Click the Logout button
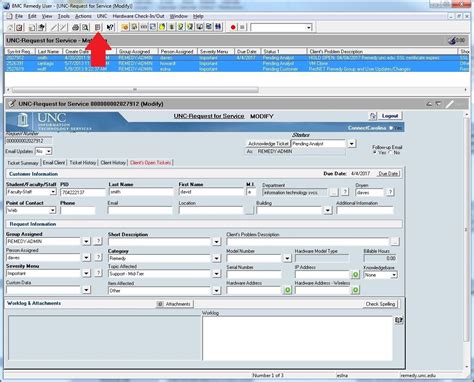474x382 pixels. 390,116
